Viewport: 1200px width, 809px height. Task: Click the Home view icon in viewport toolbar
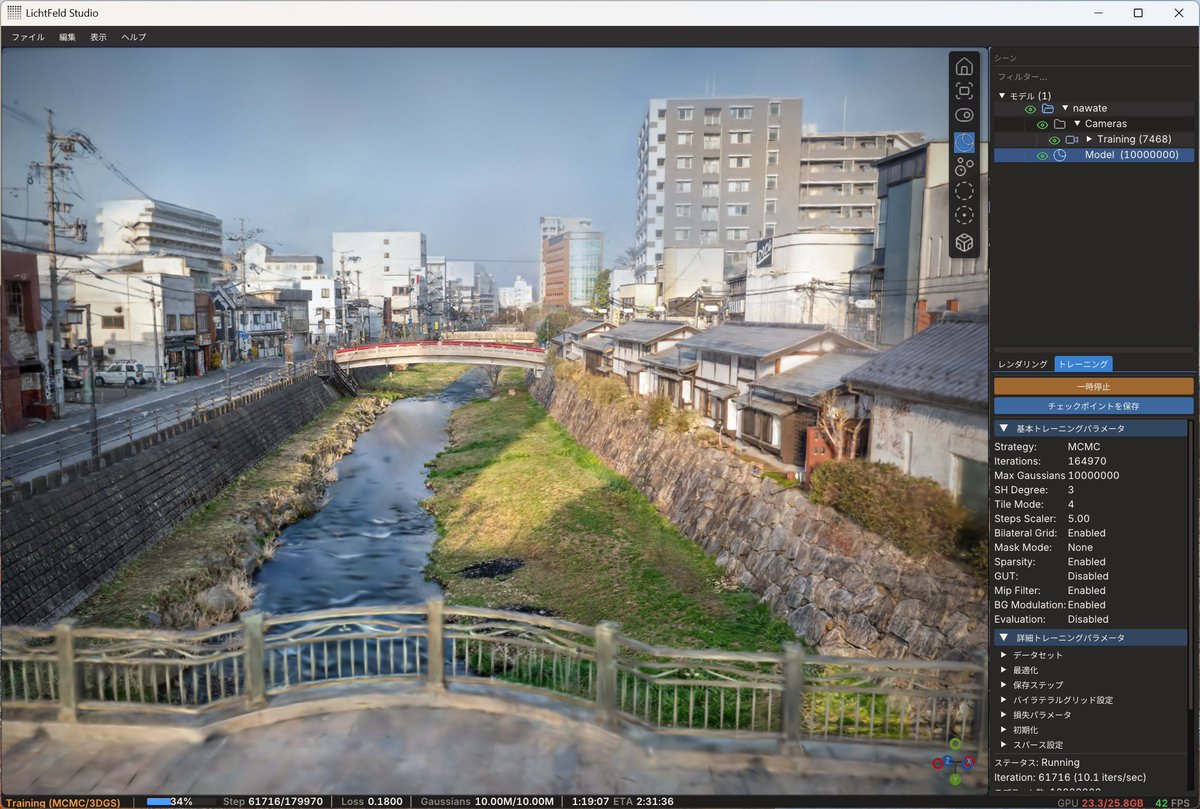pyautogui.click(x=964, y=67)
